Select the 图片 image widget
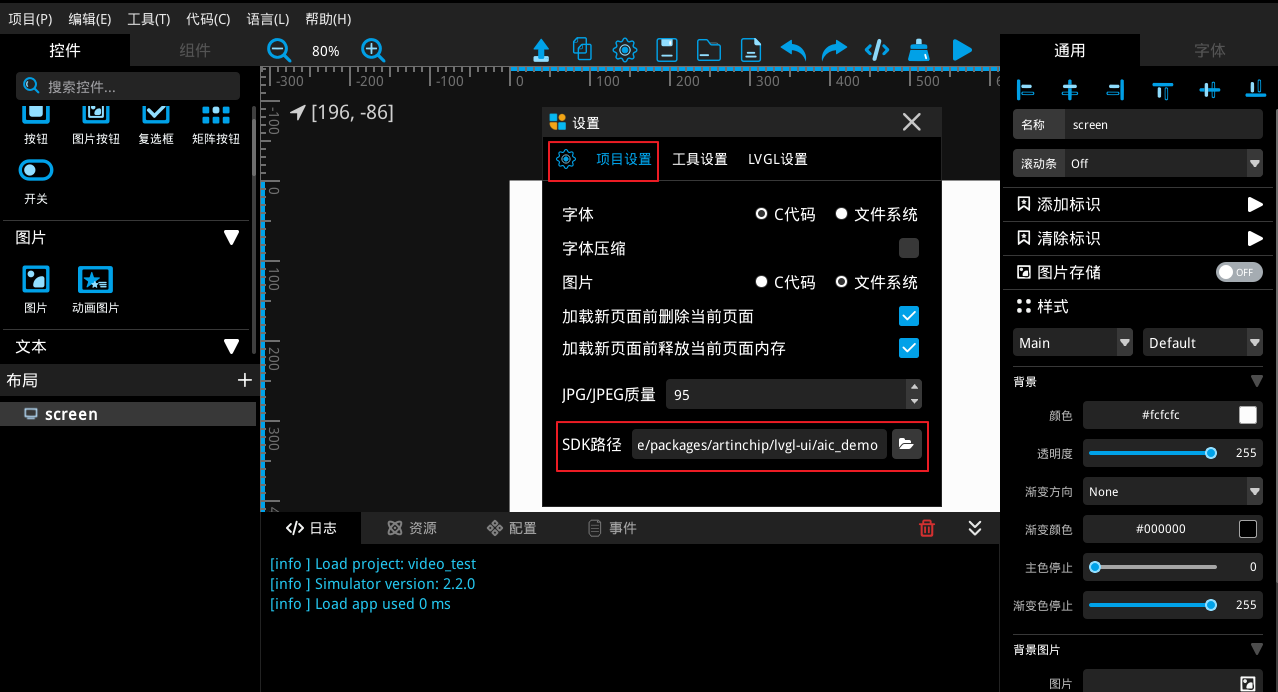 click(36, 290)
